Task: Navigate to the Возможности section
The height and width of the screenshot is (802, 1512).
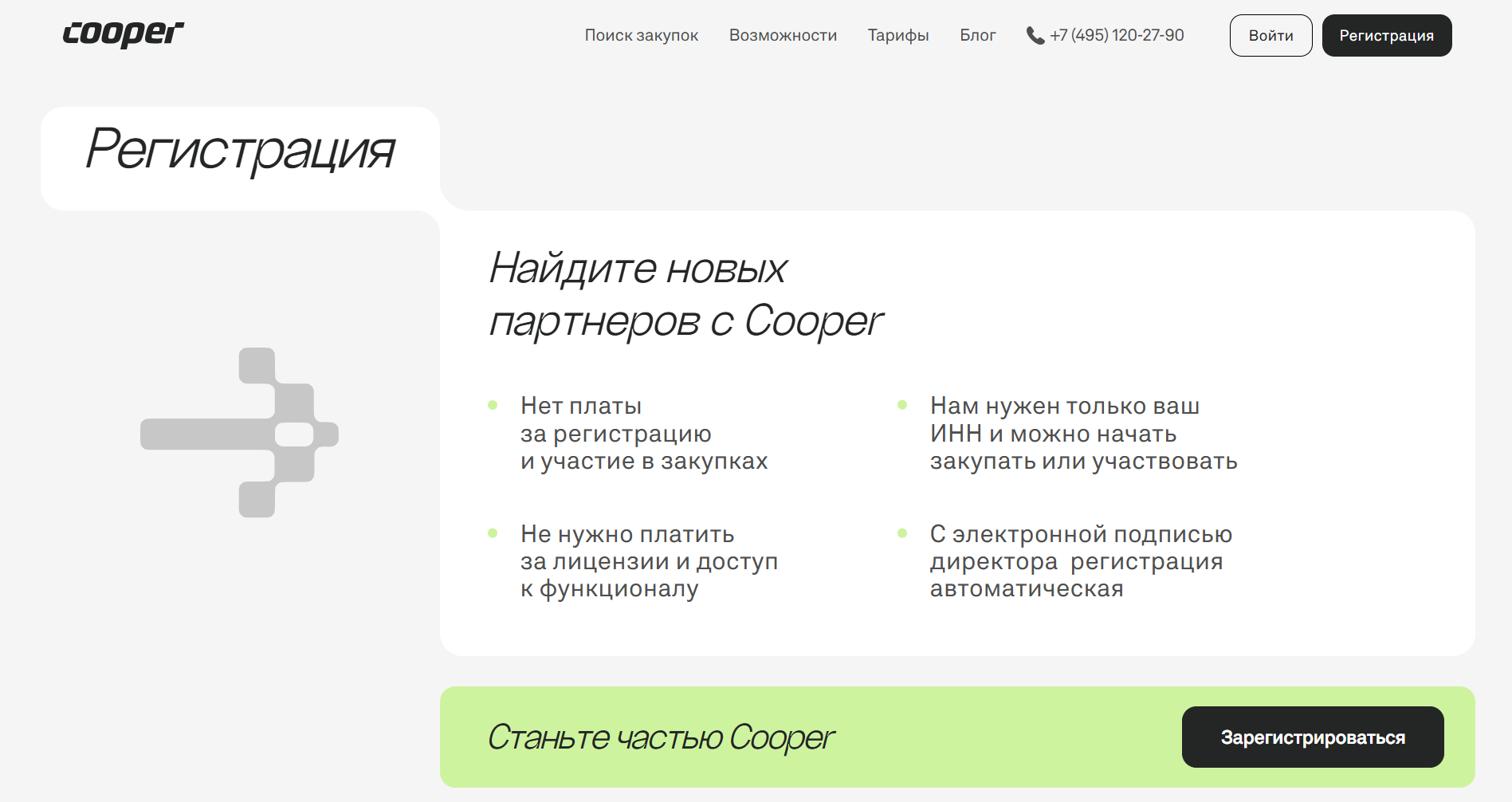Action: click(x=783, y=35)
